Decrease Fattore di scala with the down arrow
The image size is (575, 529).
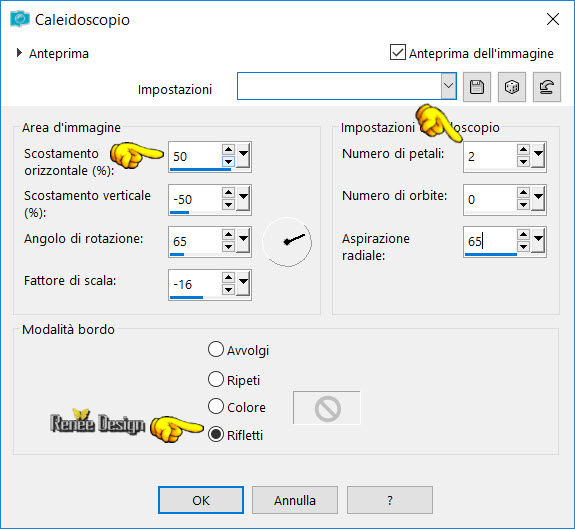228,290
